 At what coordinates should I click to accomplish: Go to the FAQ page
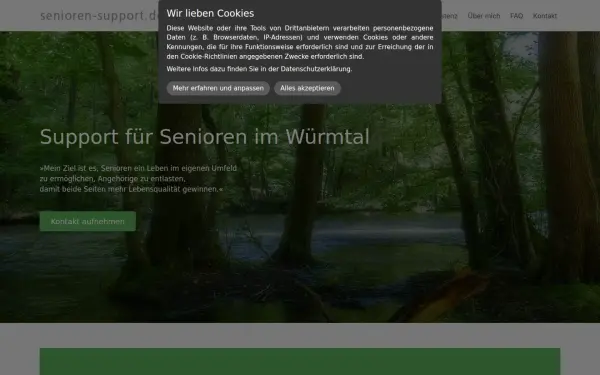coord(516,16)
